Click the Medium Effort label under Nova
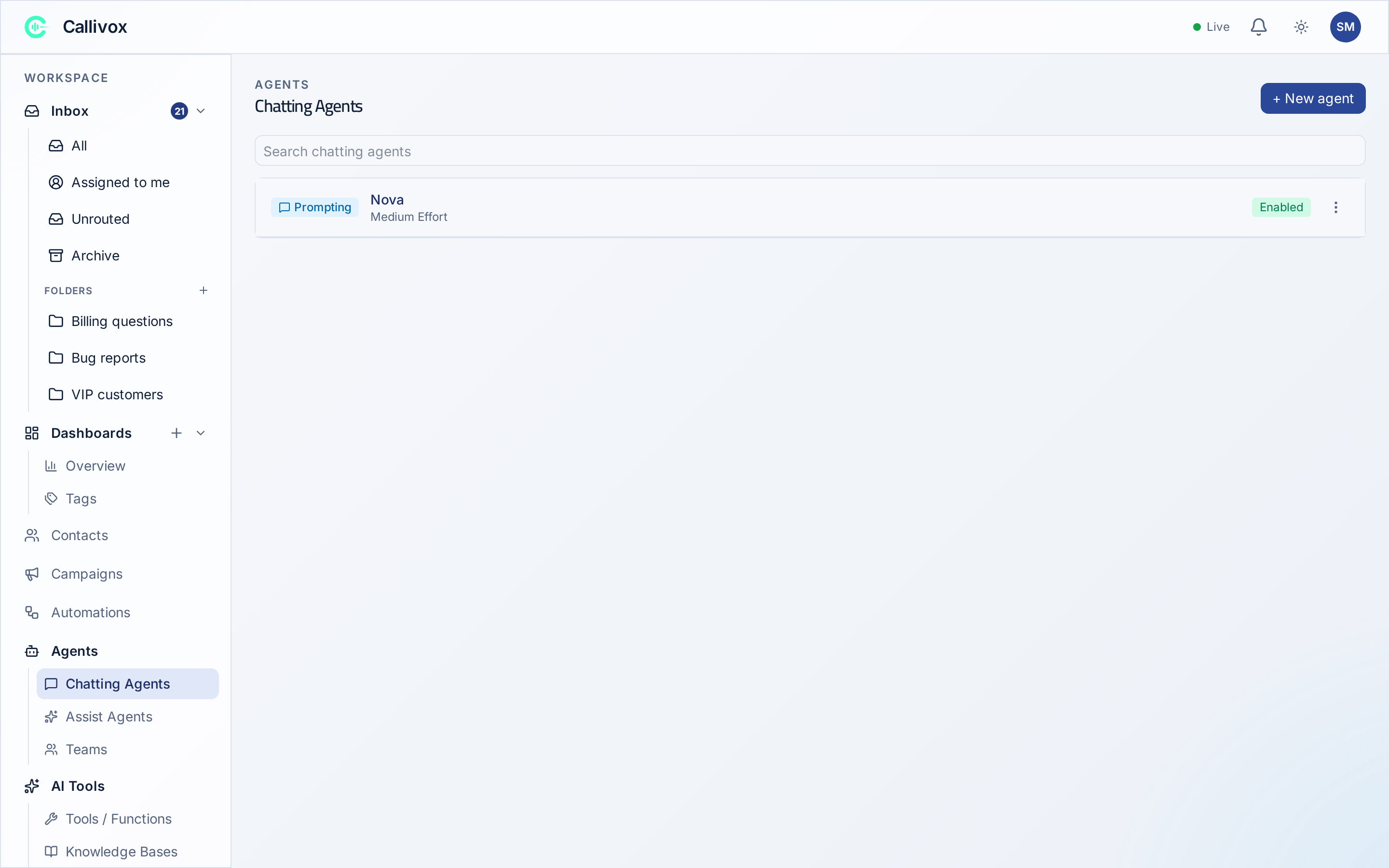Screen dimensions: 1389x868 (x=409, y=217)
